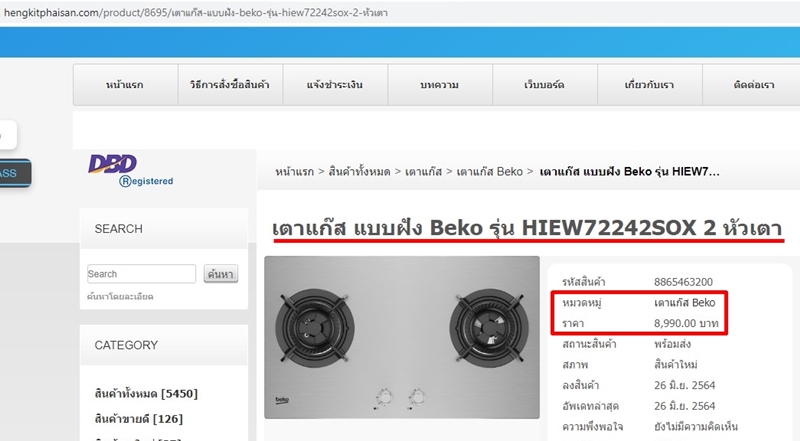Click the สินค้าทั้งหมด breadcrumb link
Viewport: 800px width, 441px height.
coord(359,172)
